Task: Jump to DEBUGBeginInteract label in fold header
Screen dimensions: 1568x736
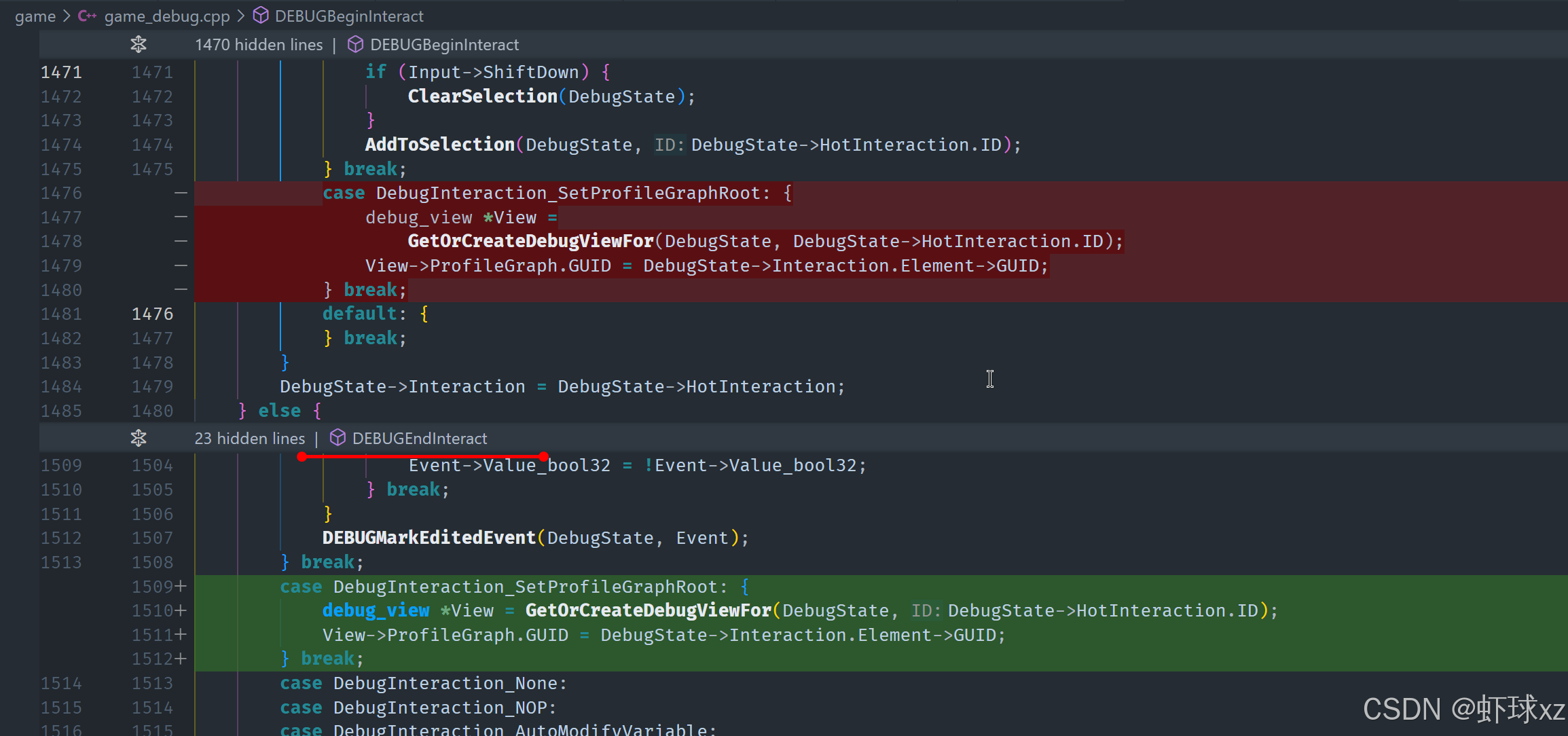Action: click(444, 44)
